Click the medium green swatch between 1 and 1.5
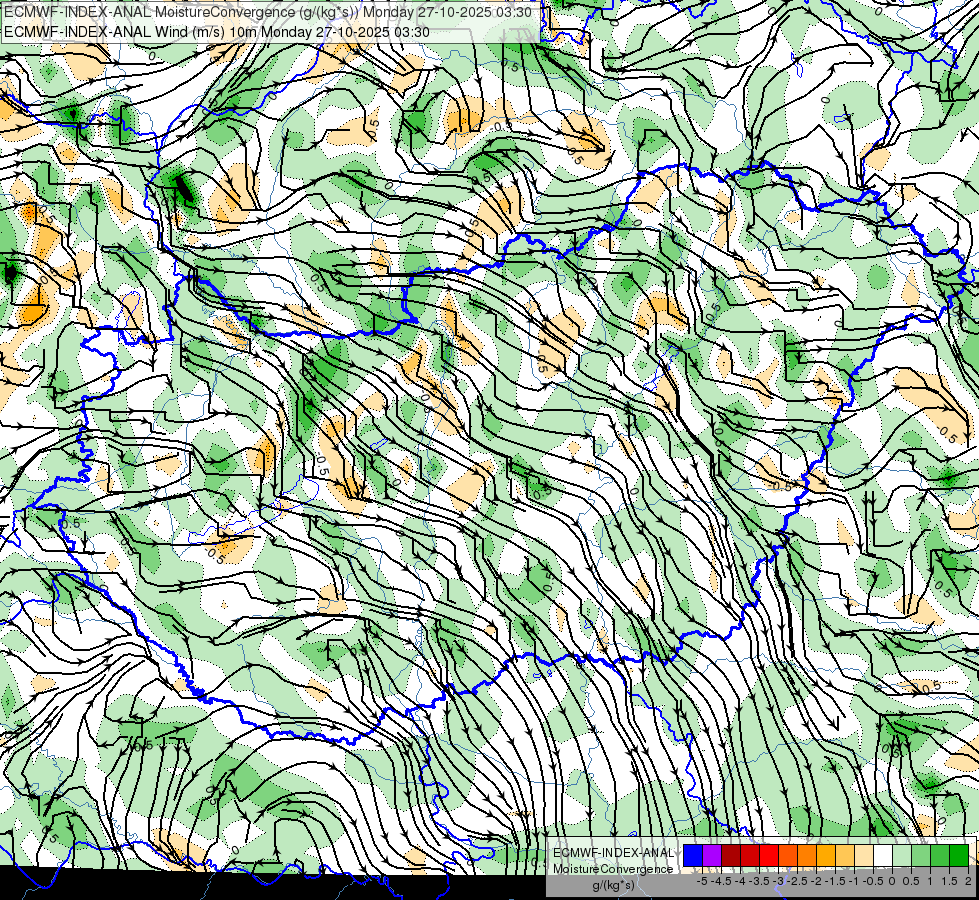 (940, 855)
